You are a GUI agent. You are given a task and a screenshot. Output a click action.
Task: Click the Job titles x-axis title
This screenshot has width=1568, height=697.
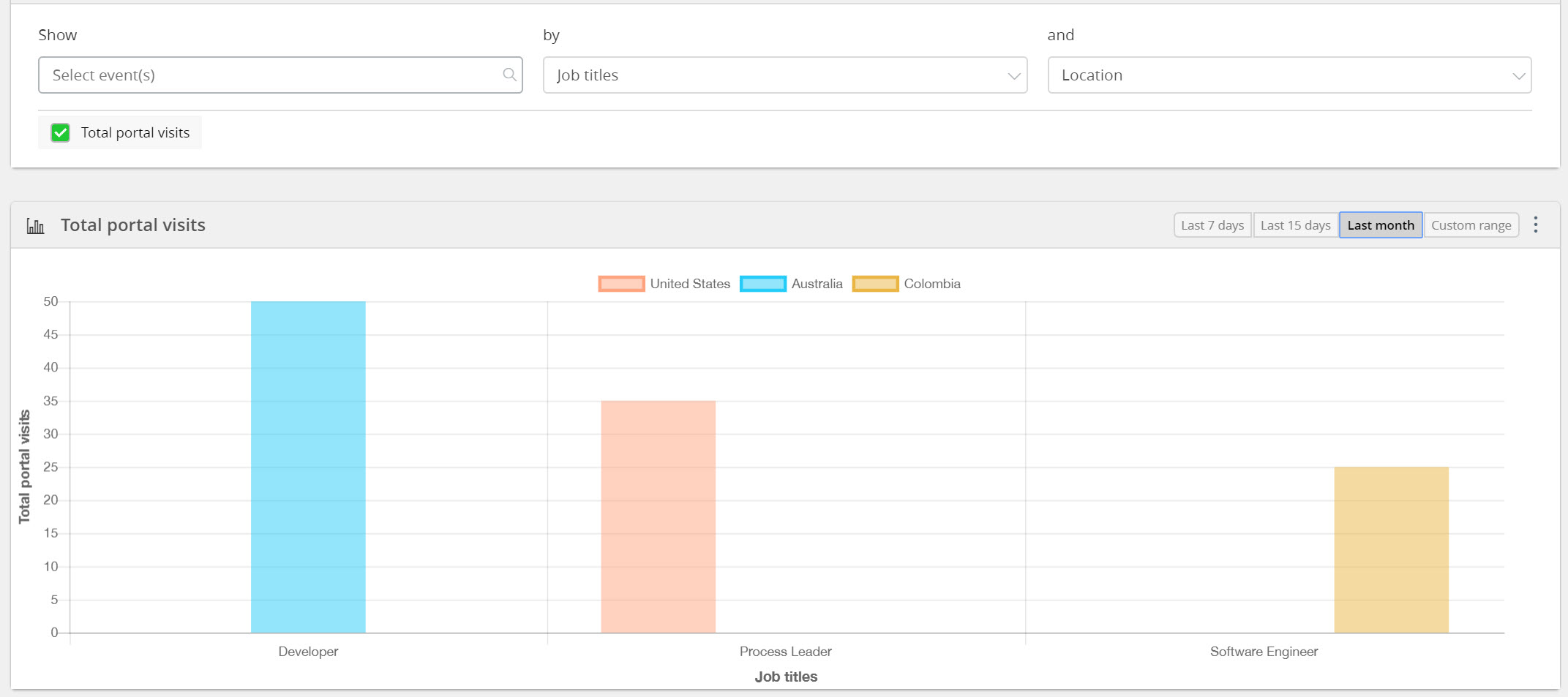786,677
